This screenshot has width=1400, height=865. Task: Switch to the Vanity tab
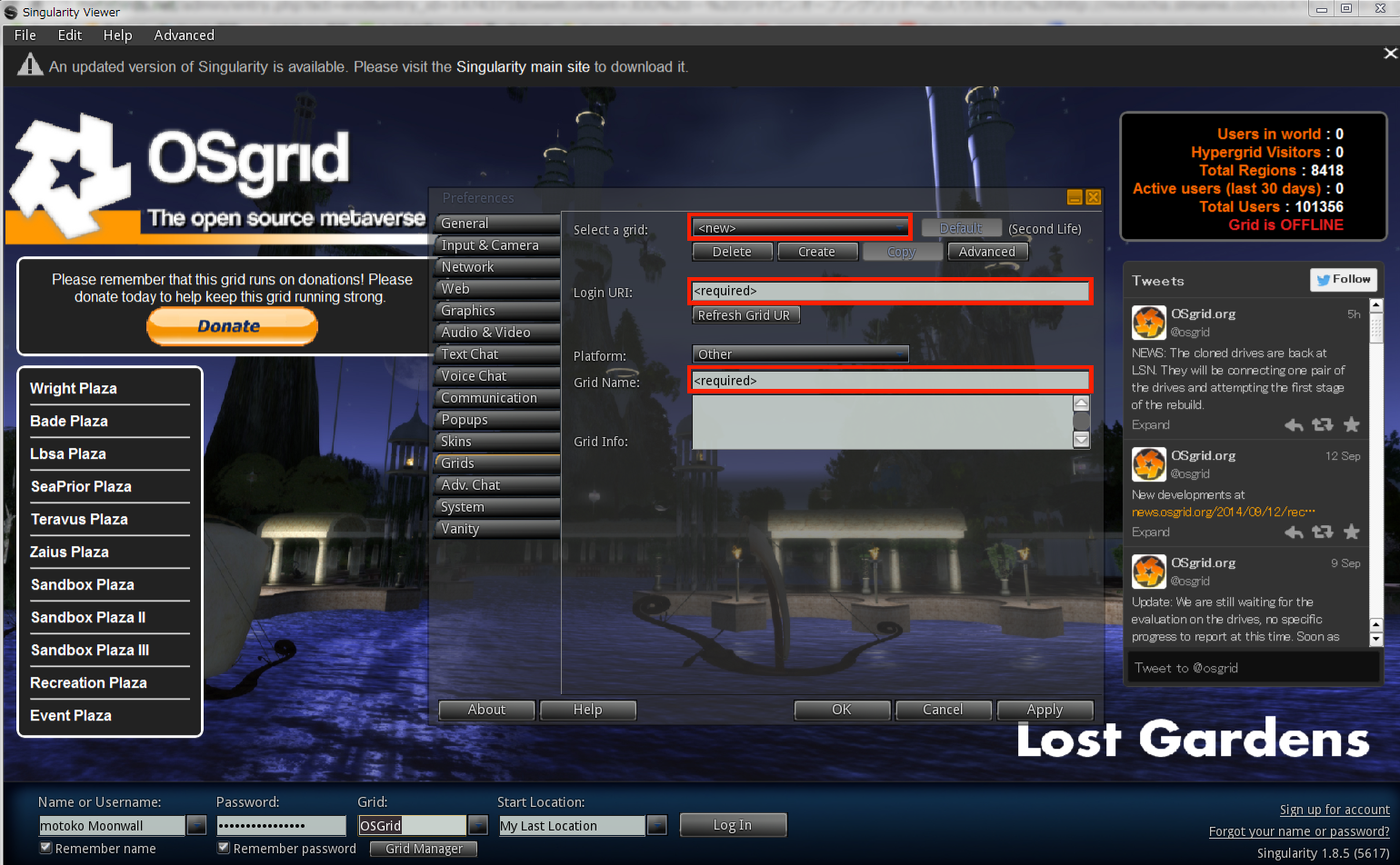[497, 529]
